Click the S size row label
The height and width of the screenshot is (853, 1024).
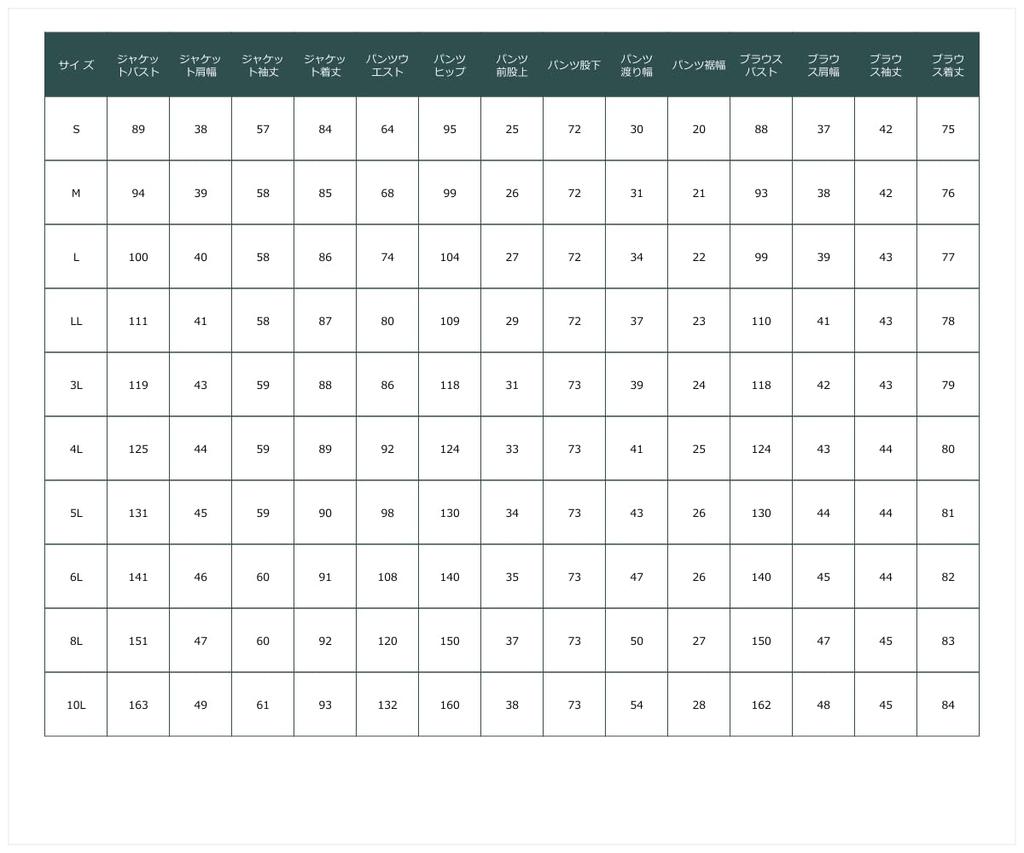click(76, 129)
